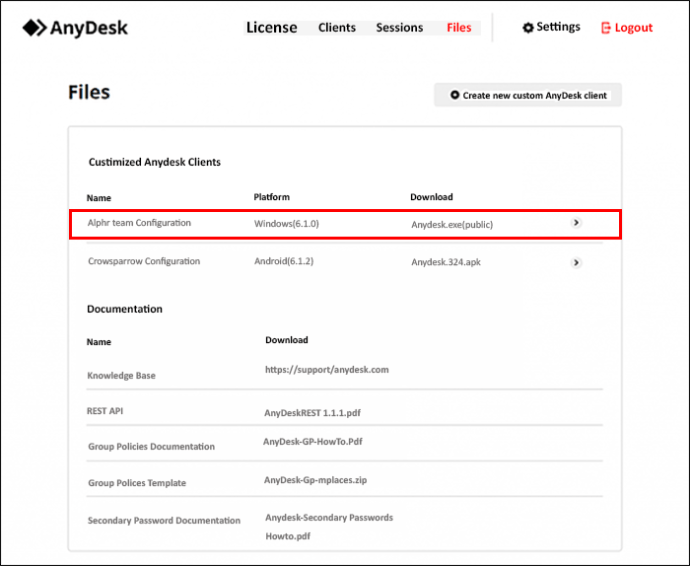Download AnyDeskREST 1.1.1.pdf
Image resolution: width=690 pixels, height=566 pixels.
click(x=312, y=413)
